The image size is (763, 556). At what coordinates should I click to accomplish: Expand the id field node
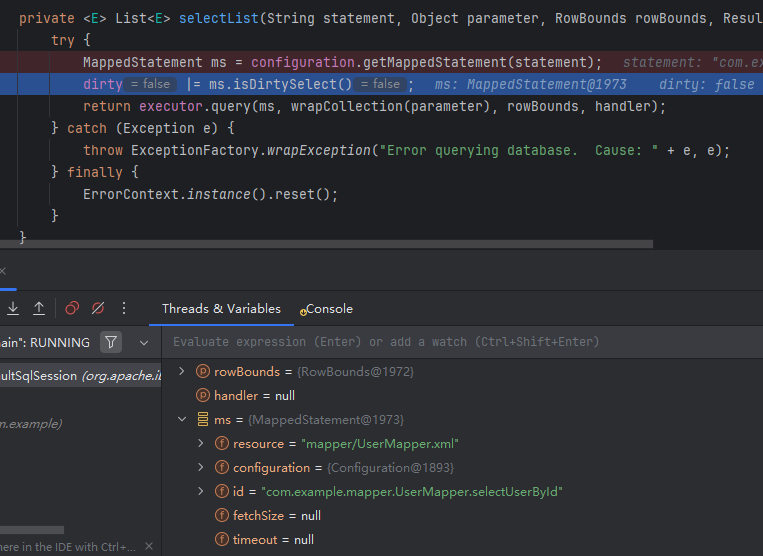click(200, 491)
